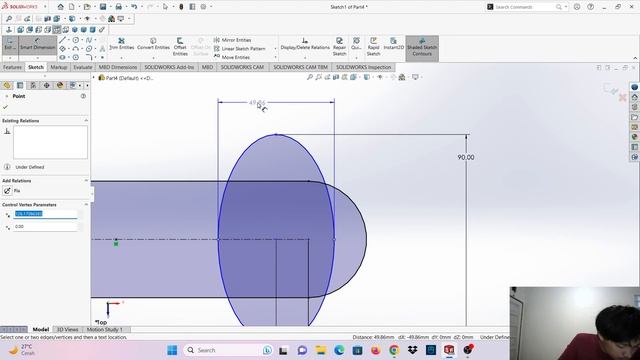Print using the printer icon
Image resolution: width=640 pixels, height=360 pixels.
point(118,7)
